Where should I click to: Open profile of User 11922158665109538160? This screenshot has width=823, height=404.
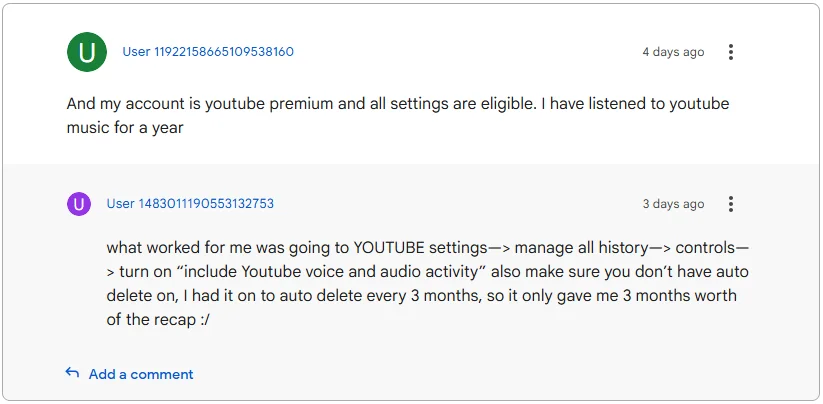tap(208, 52)
